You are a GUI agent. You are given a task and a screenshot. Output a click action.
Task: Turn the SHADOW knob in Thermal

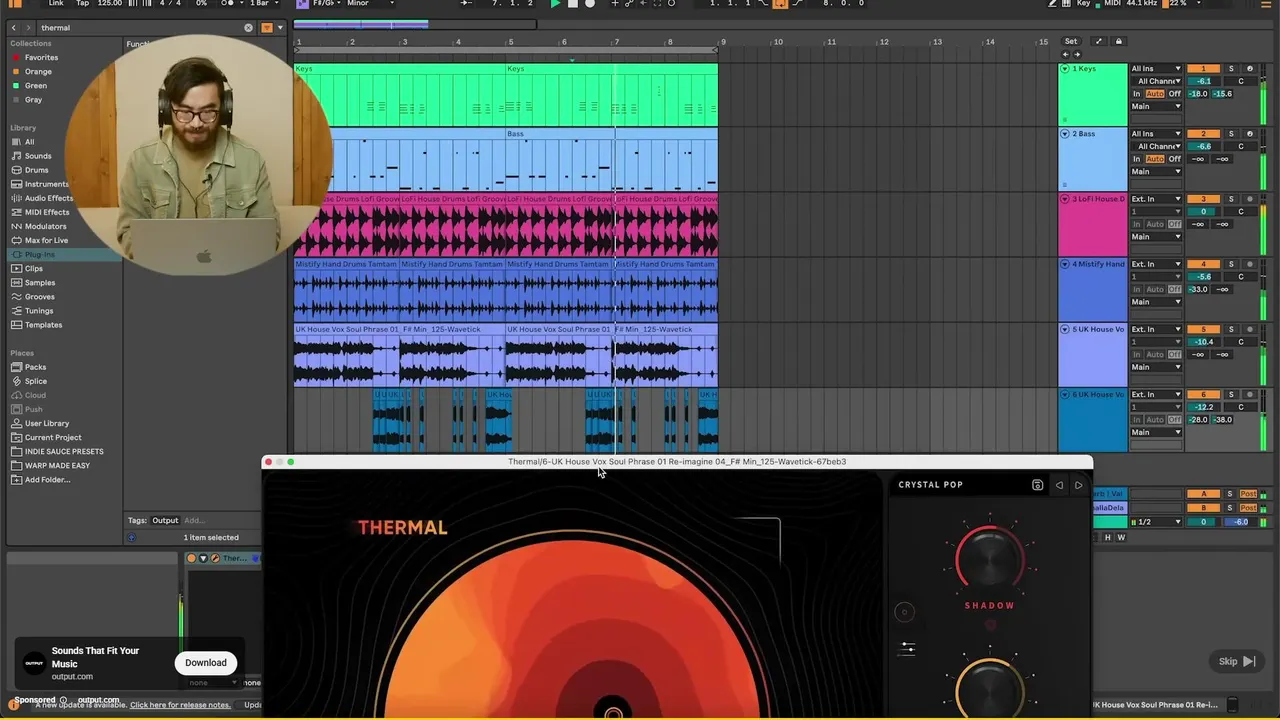pyautogui.click(x=989, y=559)
